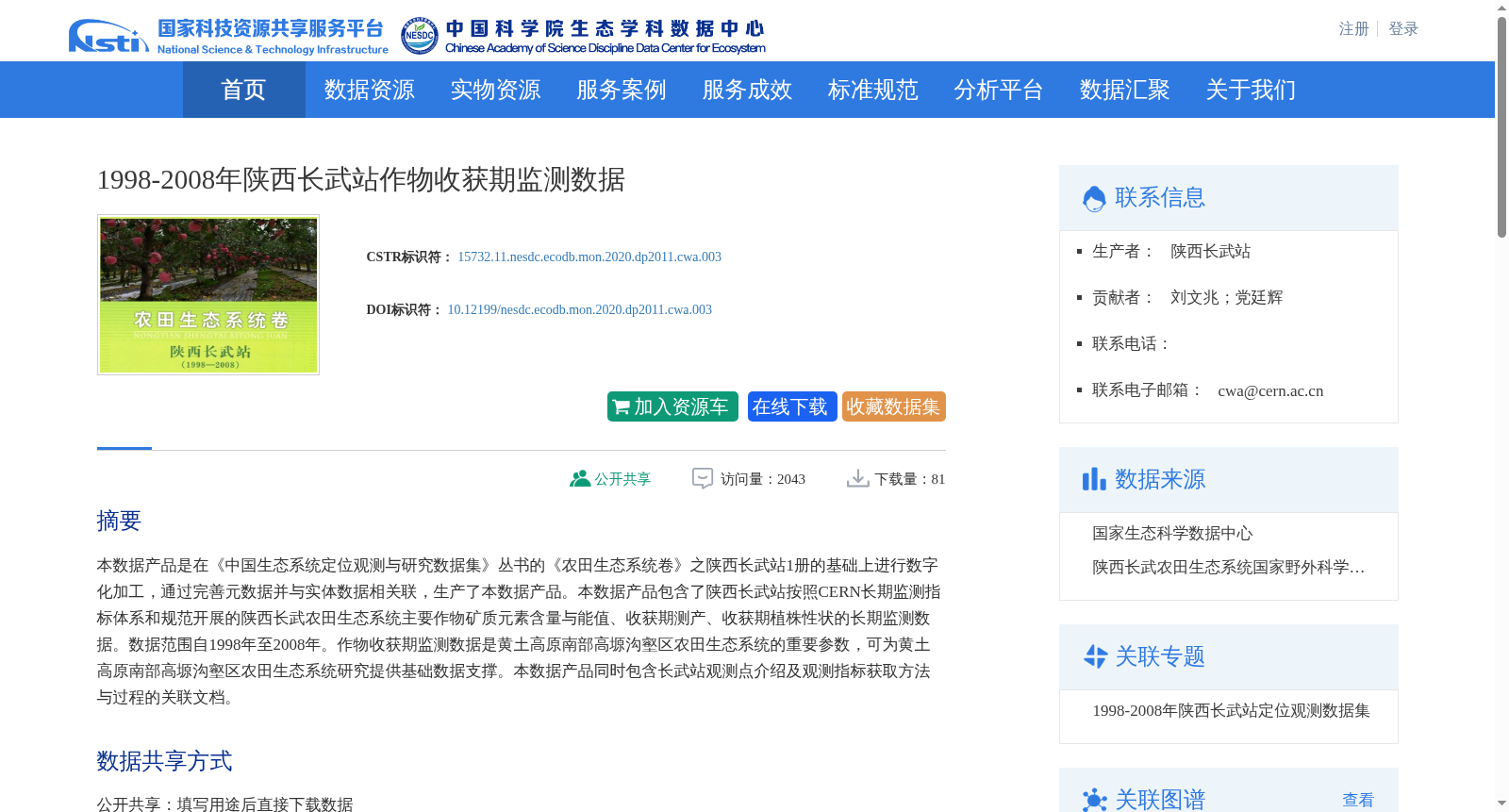The image size is (1509, 812).
Task: Click the data source bar chart icon
Action: point(1094,479)
